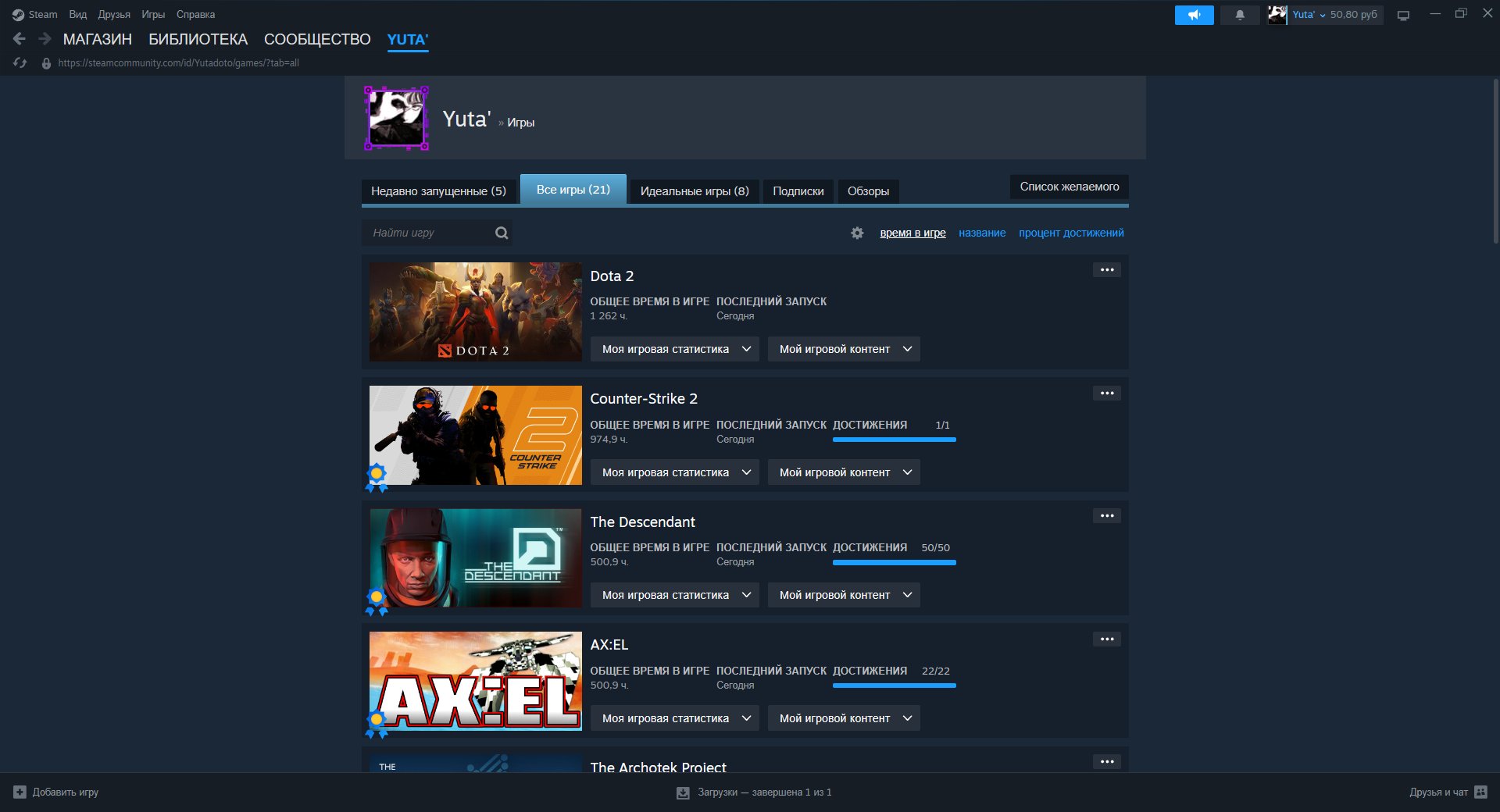Image resolution: width=1500 pixels, height=812 pixels.
Task: Click Counter-Strike 2 achievements progress bar
Action: (x=895, y=440)
